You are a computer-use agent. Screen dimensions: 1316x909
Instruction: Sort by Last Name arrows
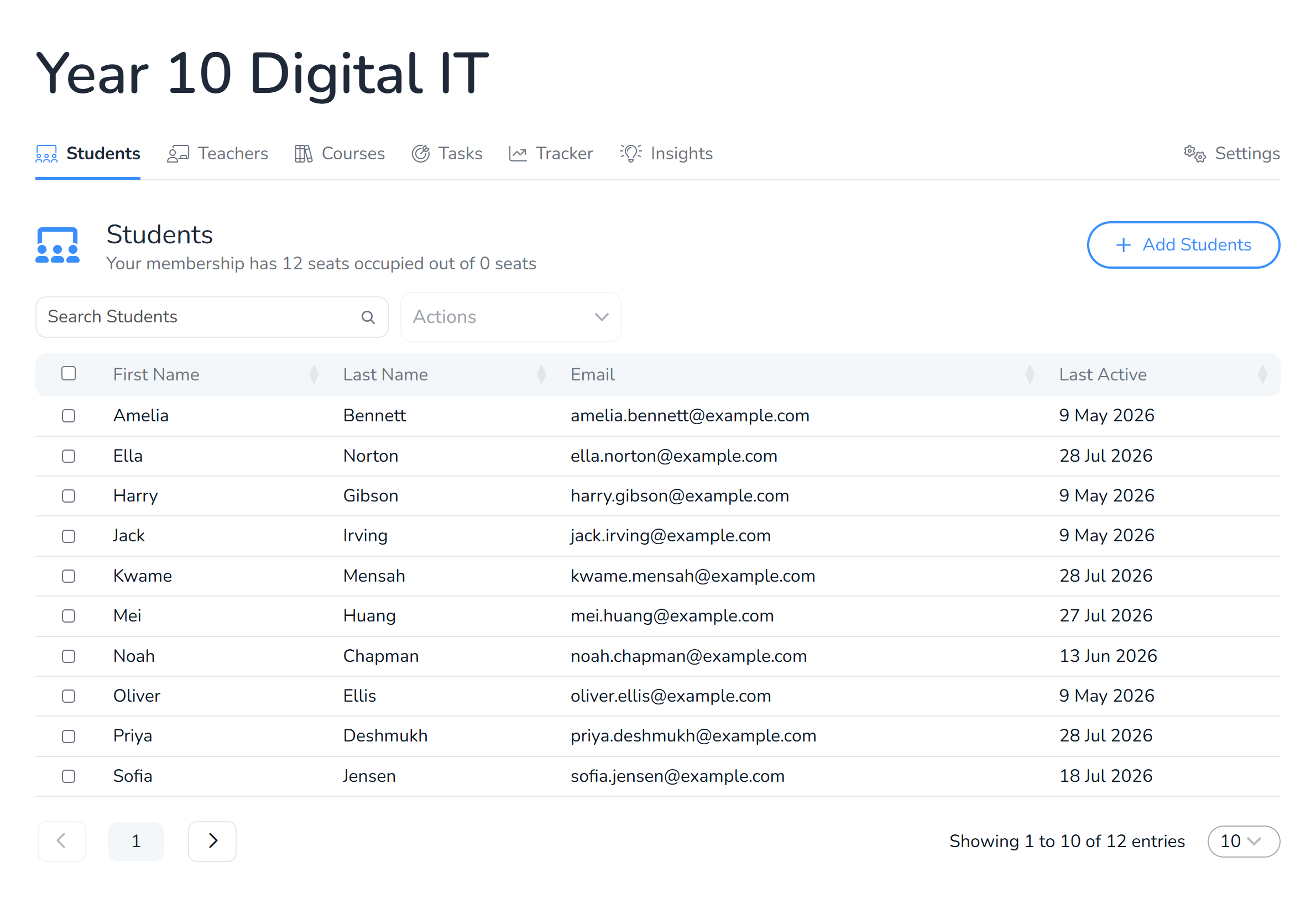click(x=541, y=375)
